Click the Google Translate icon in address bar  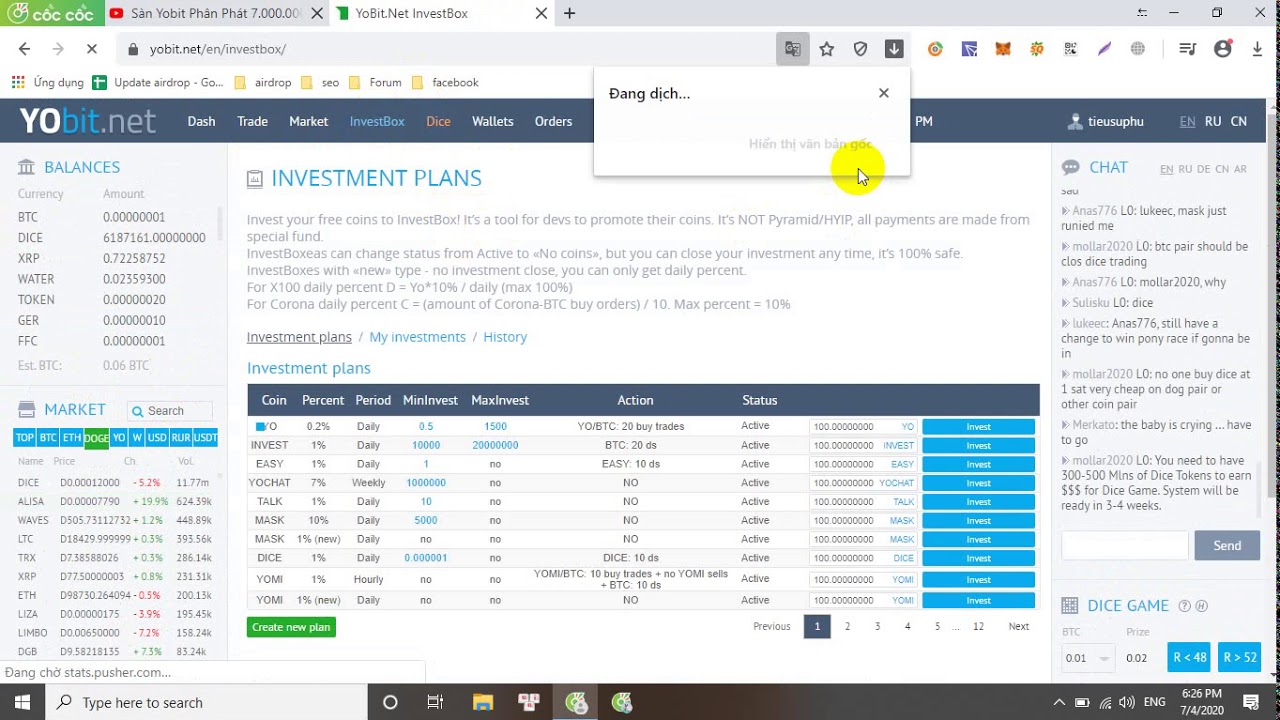[x=793, y=49]
